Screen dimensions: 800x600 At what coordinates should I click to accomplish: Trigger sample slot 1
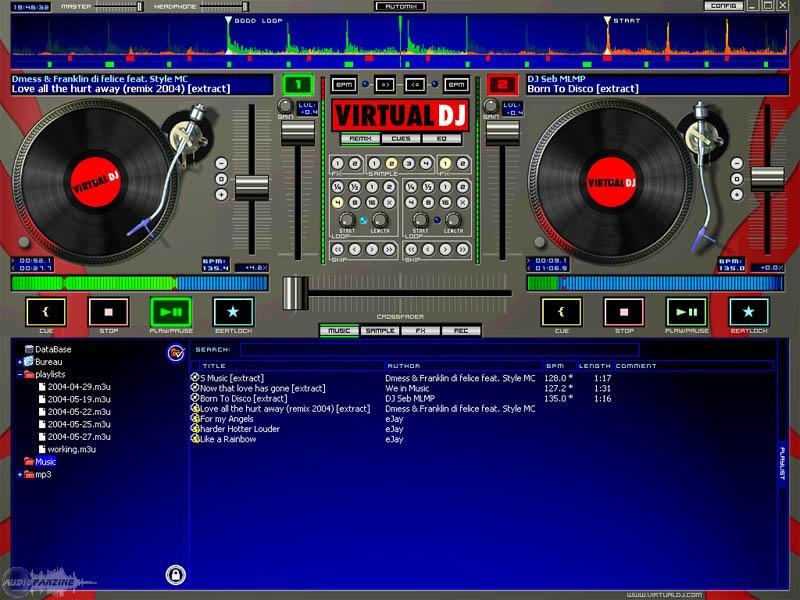(x=374, y=163)
